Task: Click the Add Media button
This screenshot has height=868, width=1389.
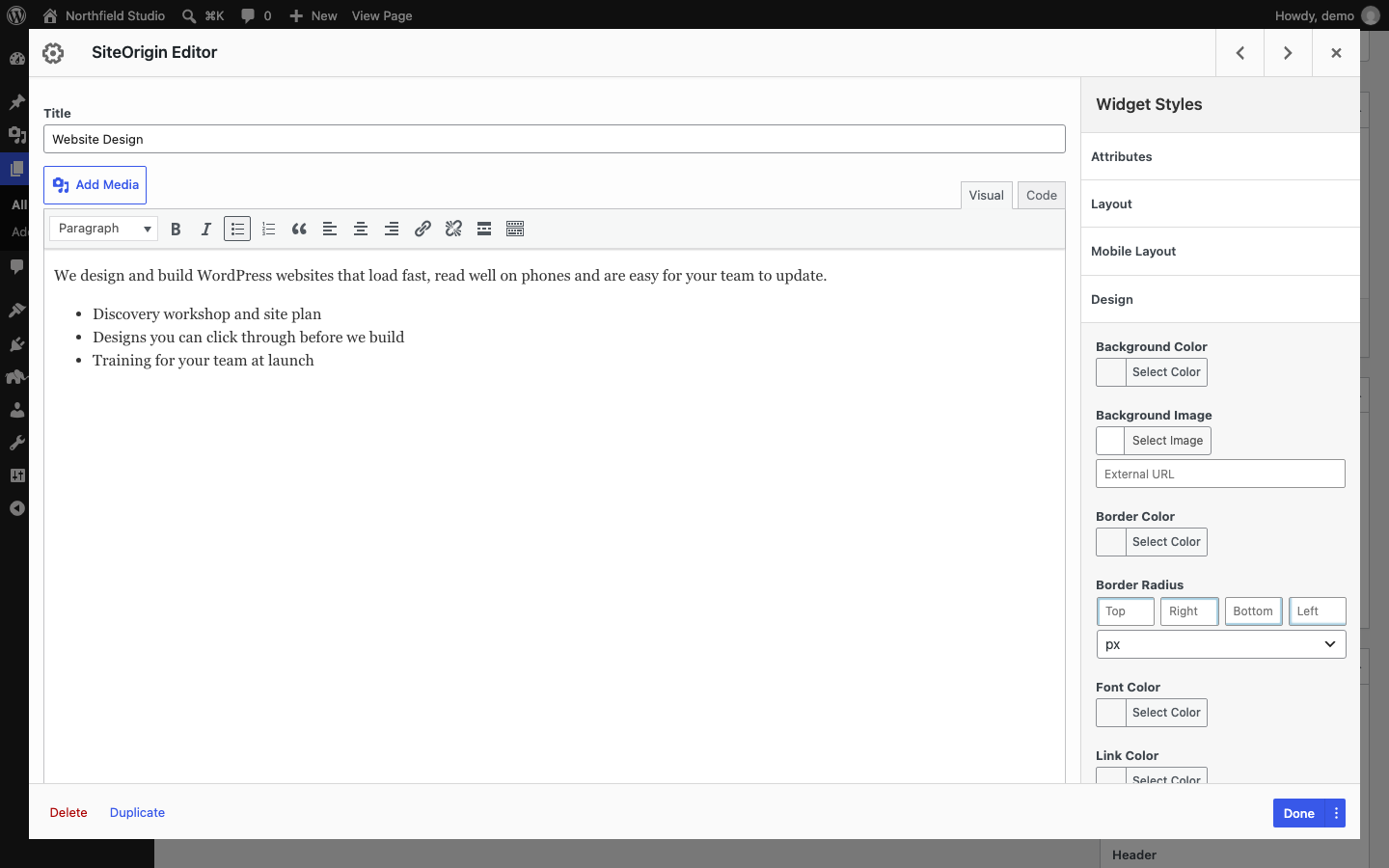Action: [95, 185]
